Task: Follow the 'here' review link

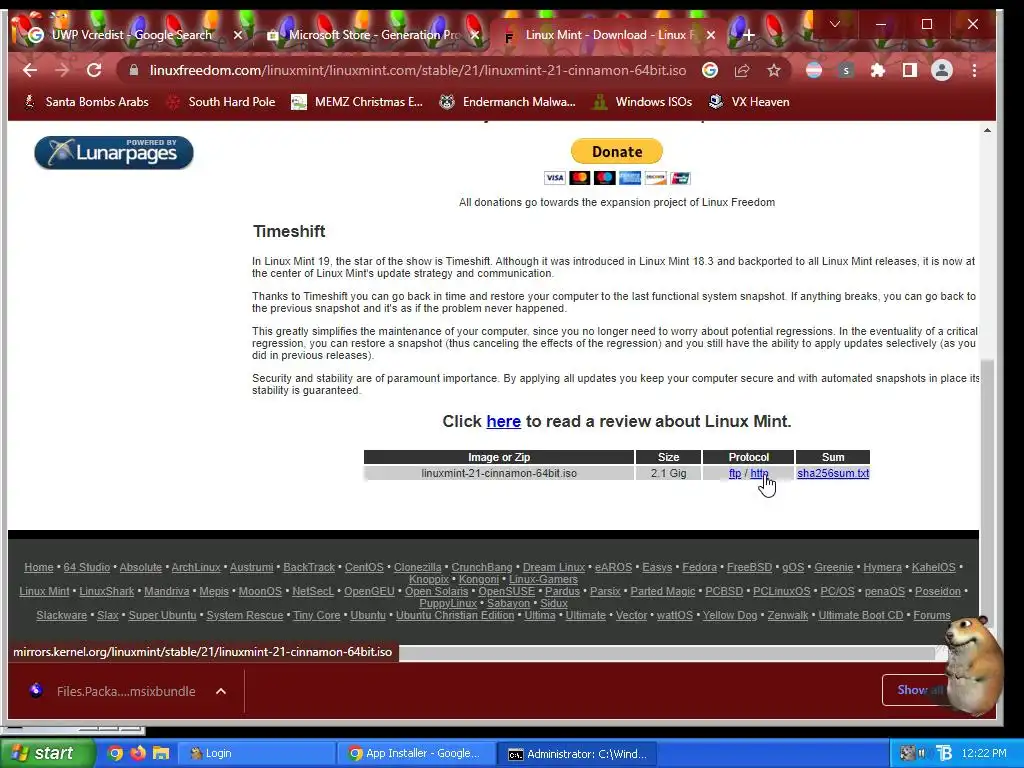Action: click(x=504, y=422)
